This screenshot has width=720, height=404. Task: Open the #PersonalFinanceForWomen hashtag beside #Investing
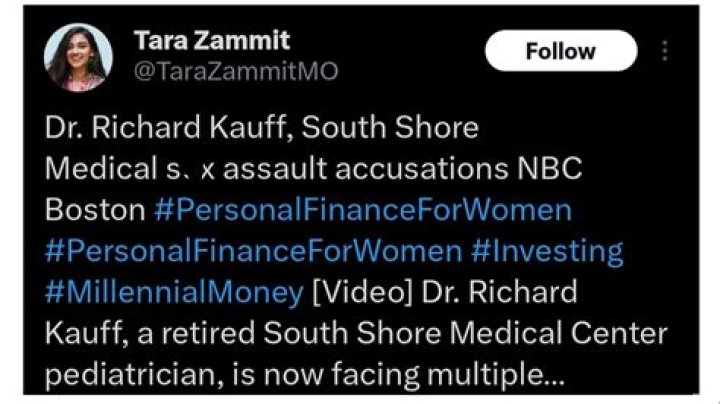point(254,251)
